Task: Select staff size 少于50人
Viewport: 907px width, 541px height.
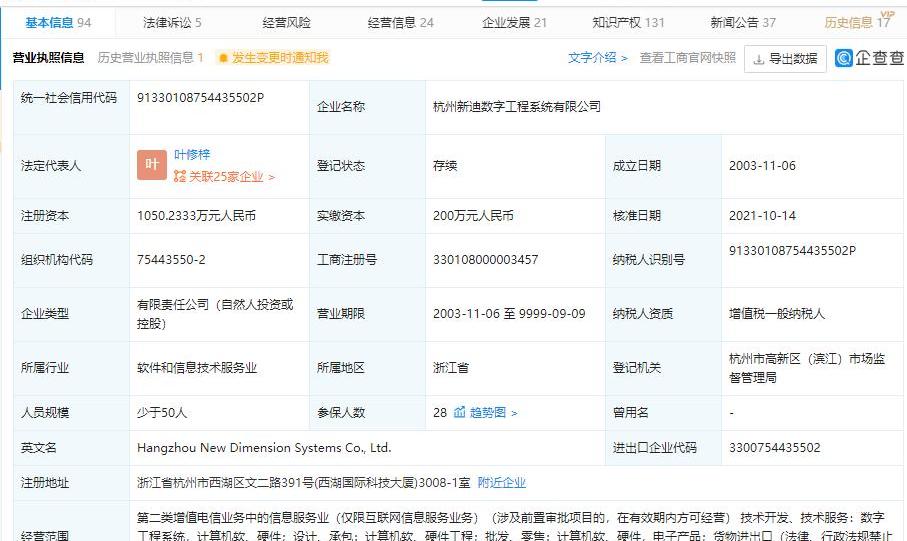Action: tap(161, 413)
